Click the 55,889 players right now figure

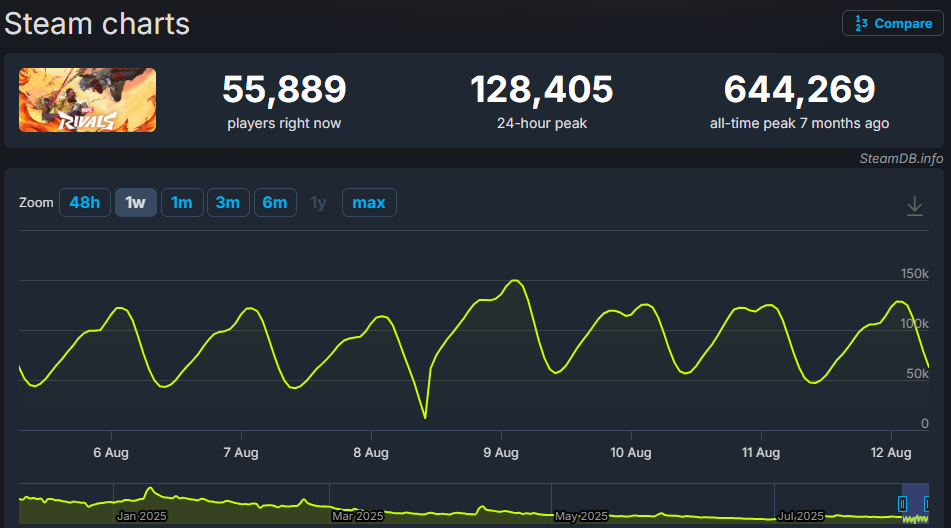click(284, 89)
